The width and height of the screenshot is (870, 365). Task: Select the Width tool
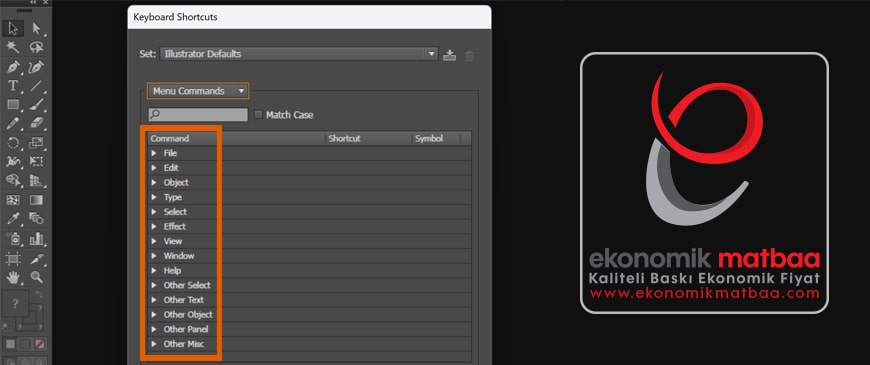point(13,161)
